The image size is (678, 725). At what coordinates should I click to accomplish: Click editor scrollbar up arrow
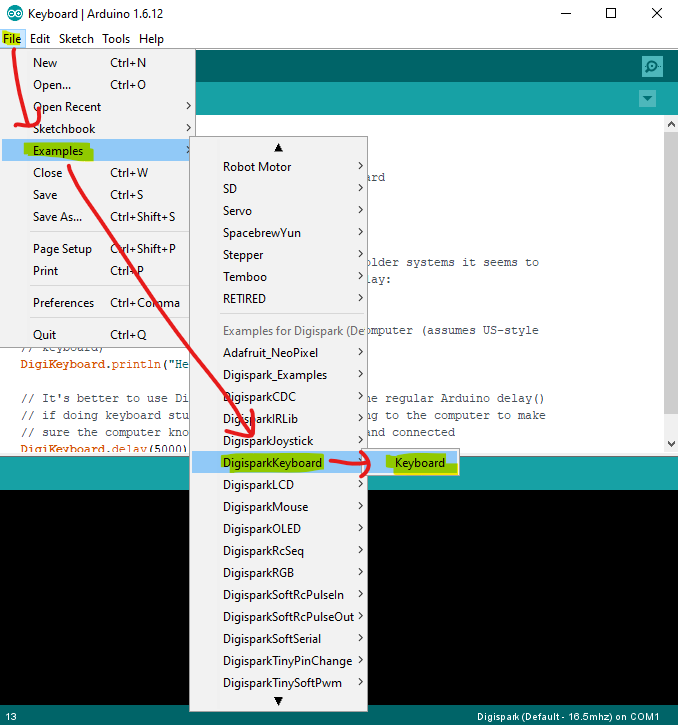[x=671, y=124]
